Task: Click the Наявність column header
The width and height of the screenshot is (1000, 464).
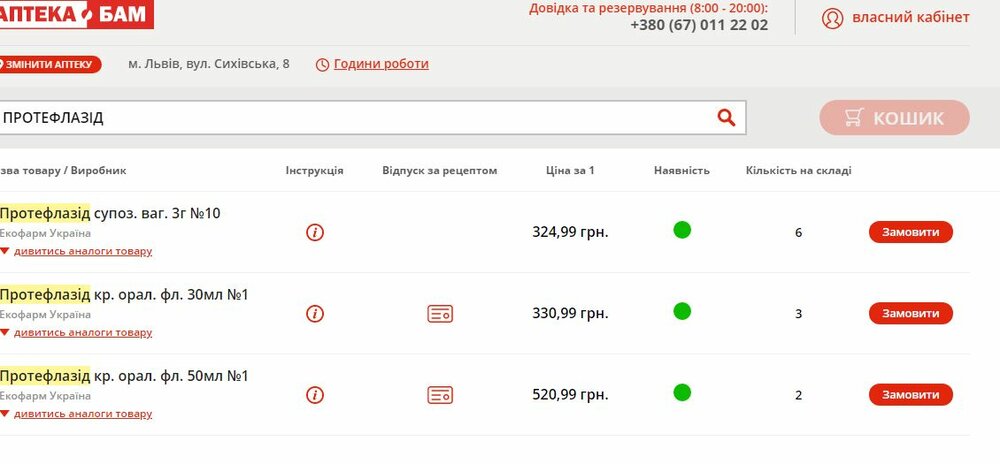Action: (x=682, y=171)
